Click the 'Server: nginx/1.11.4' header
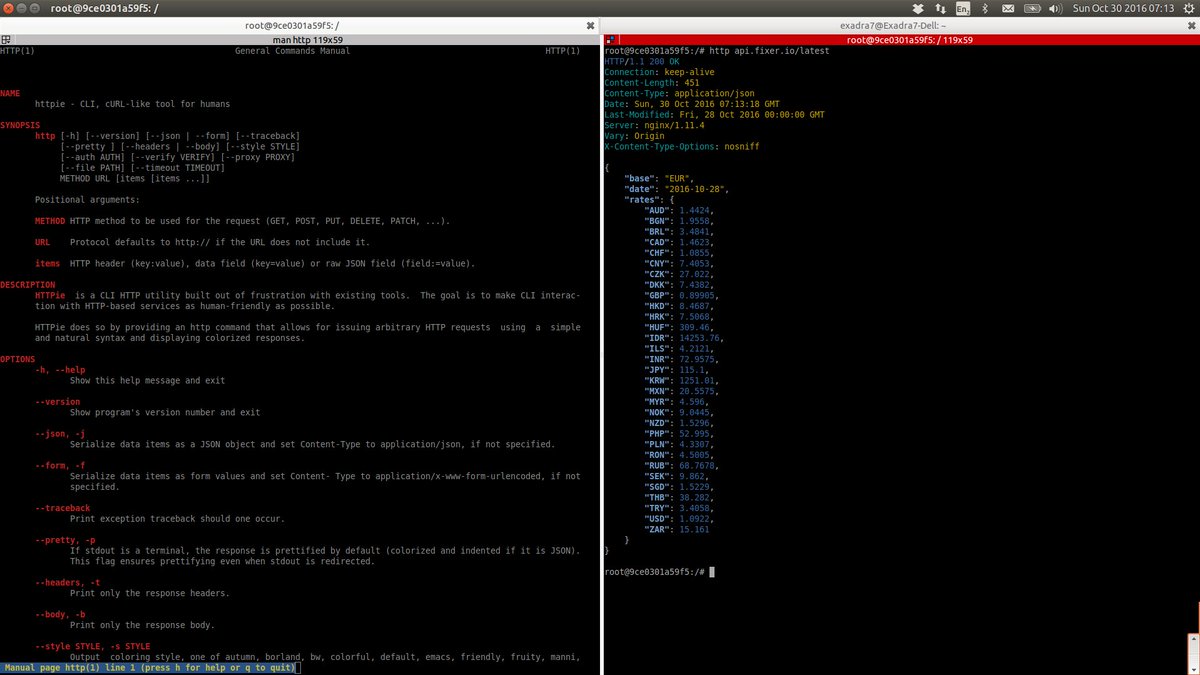The width and height of the screenshot is (1200, 675). [x=655, y=125]
